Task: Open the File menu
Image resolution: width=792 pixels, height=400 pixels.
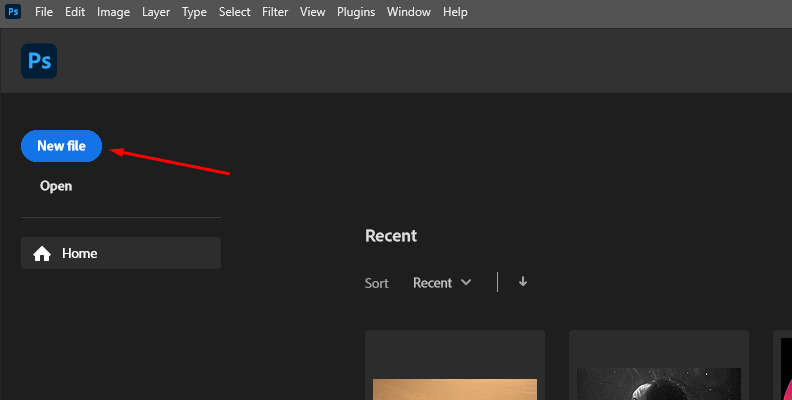Action: (x=44, y=12)
